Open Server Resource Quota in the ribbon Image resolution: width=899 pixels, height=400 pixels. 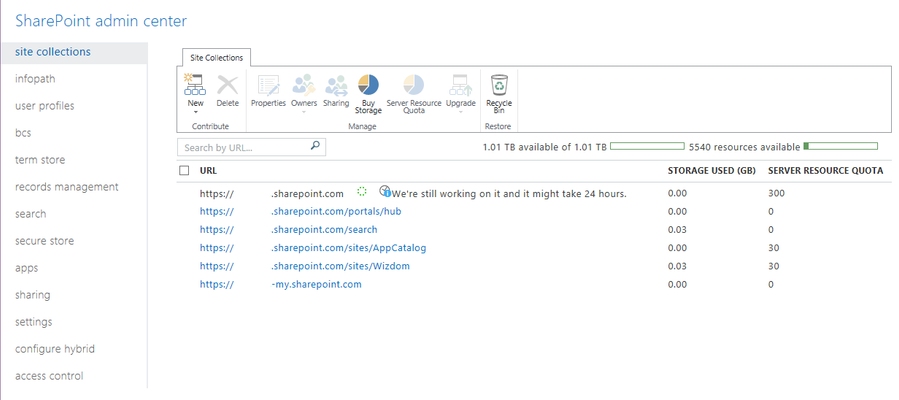tap(414, 93)
